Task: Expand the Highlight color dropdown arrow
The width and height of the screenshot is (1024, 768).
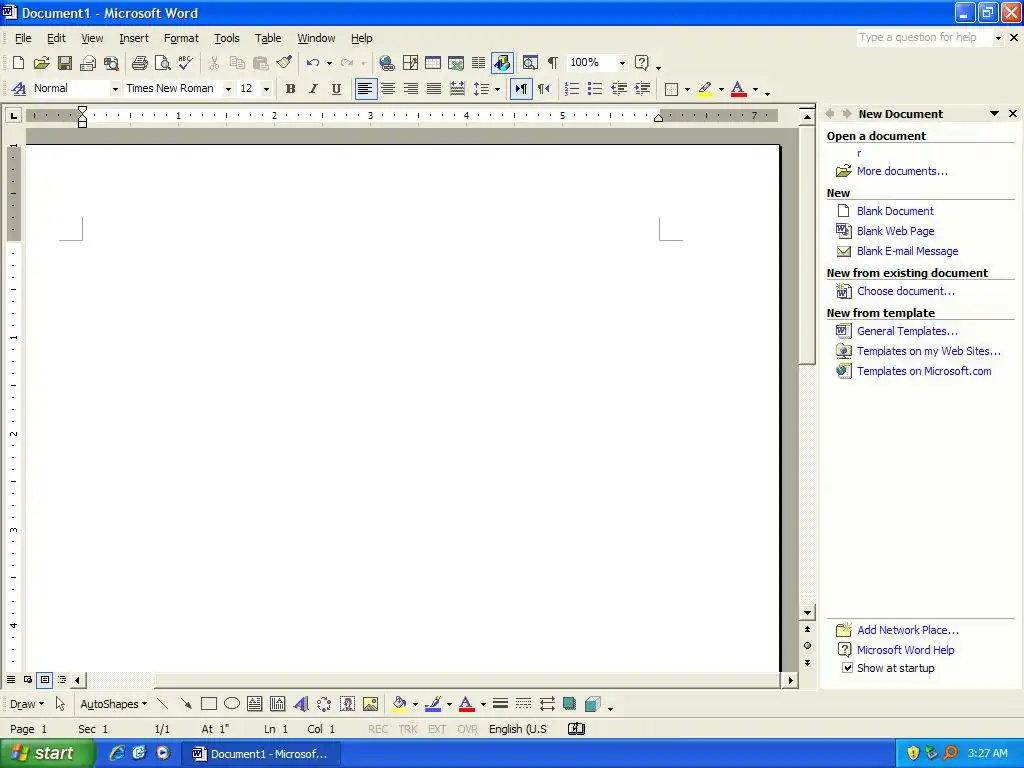Action: (721, 89)
